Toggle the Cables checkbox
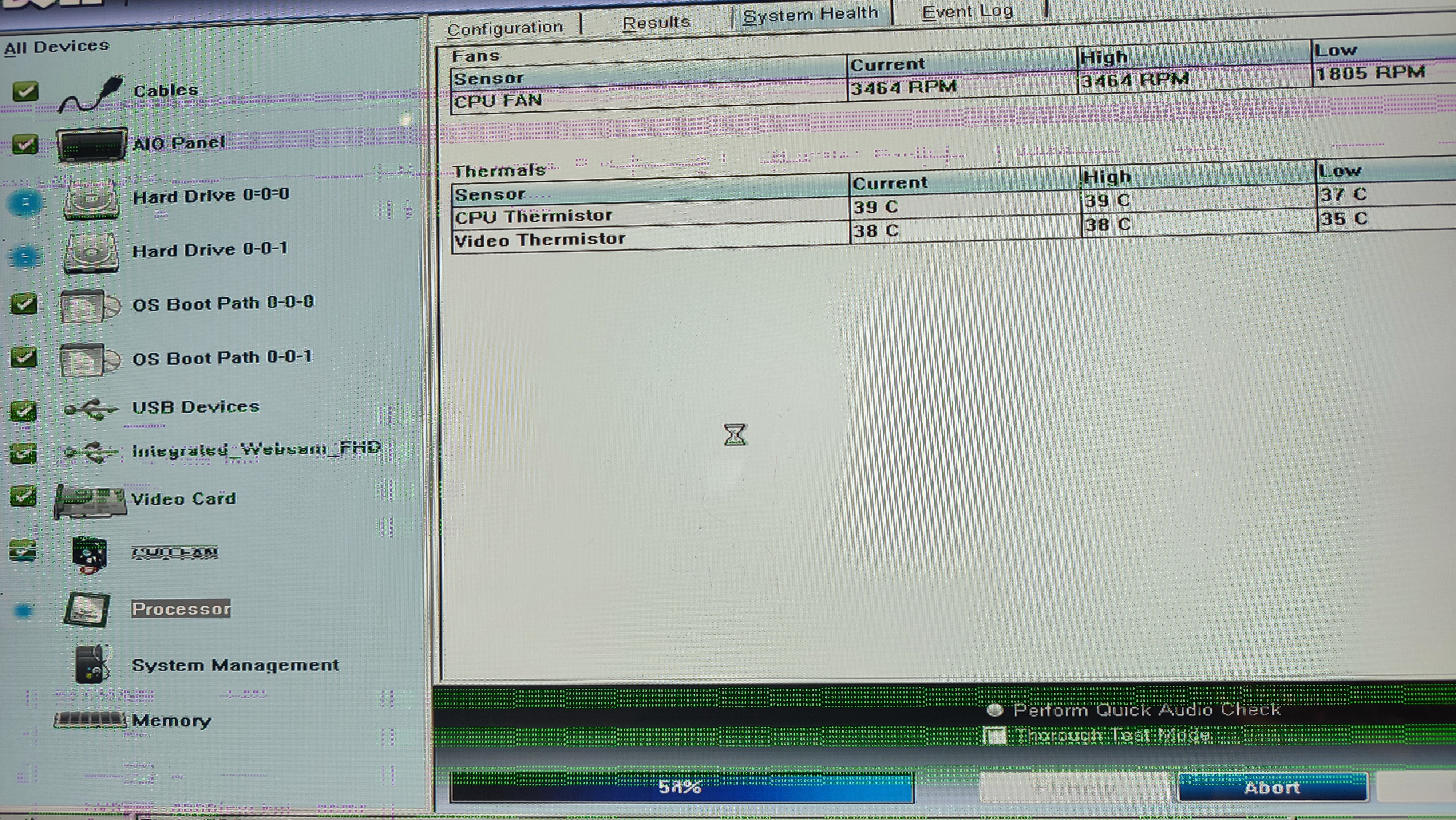 coord(25,91)
